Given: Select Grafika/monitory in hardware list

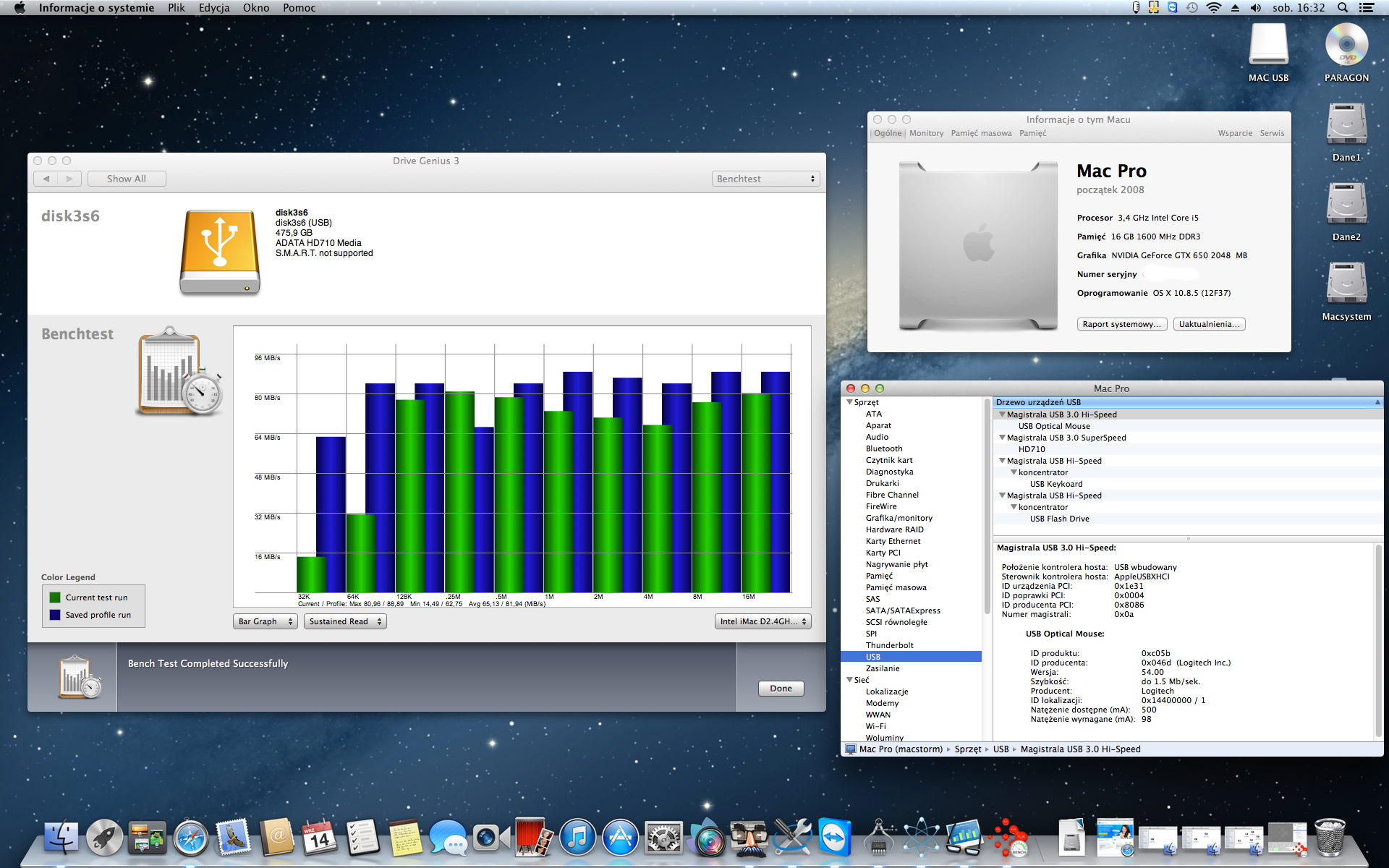Looking at the screenshot, I should coord(899,518).
